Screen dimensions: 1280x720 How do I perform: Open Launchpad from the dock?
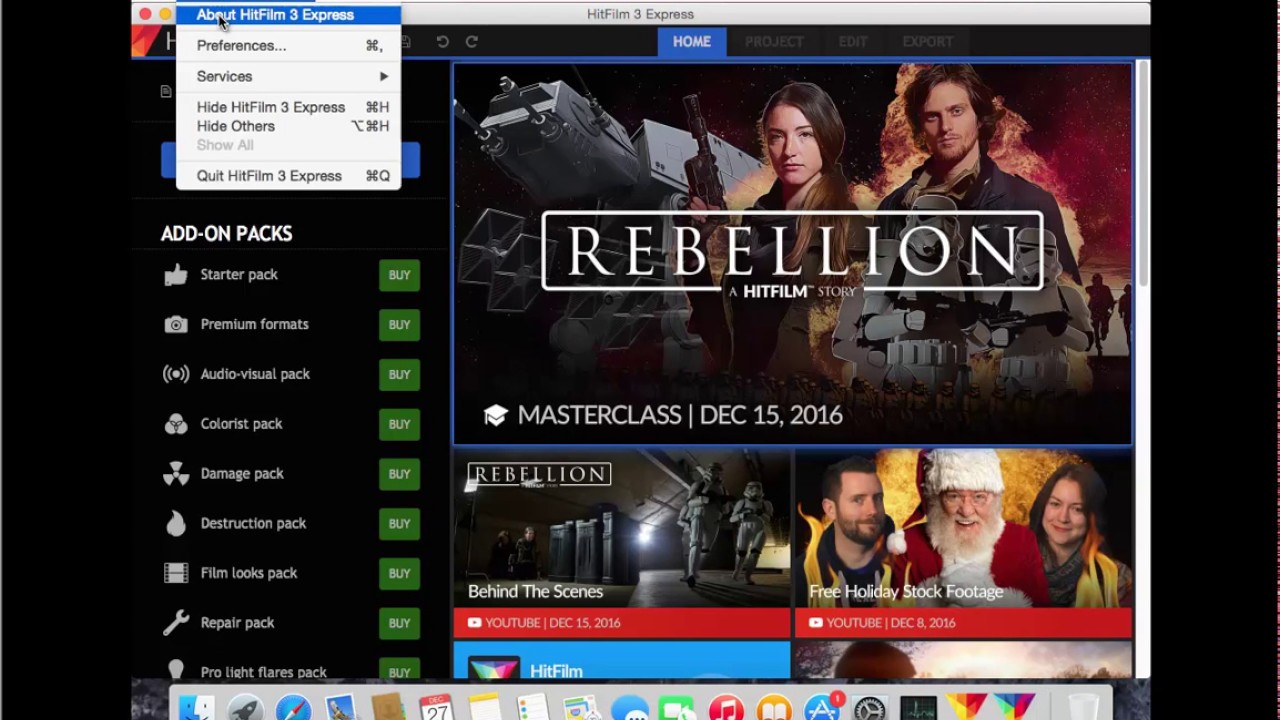[x=245, y=708]
